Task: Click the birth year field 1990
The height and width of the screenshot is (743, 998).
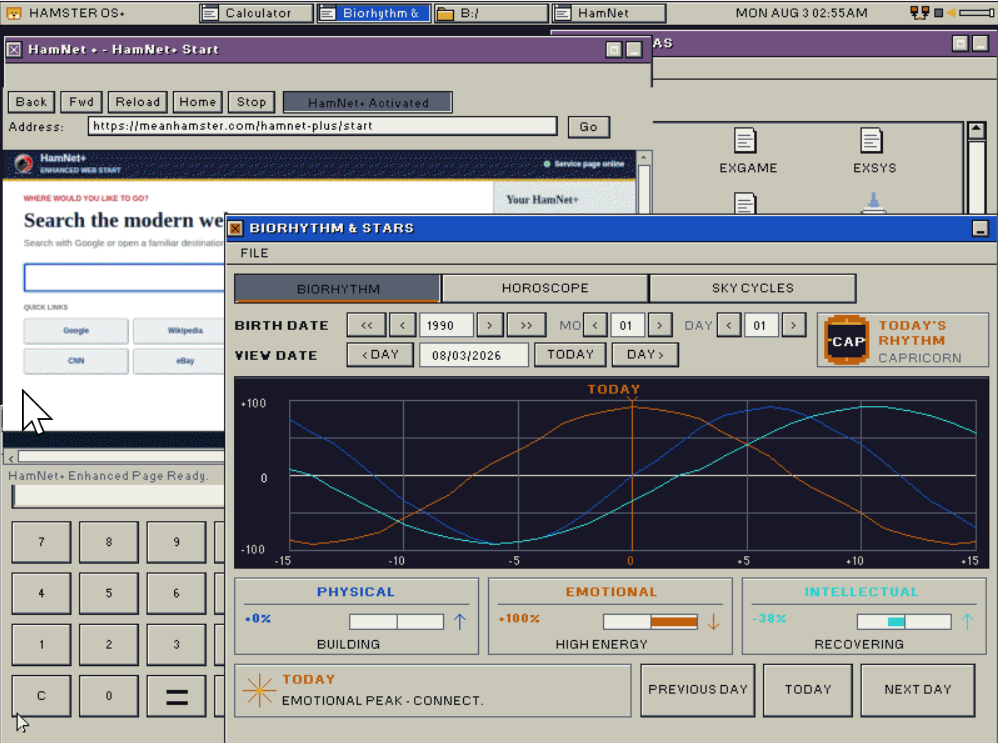Action: coord(446,325)
